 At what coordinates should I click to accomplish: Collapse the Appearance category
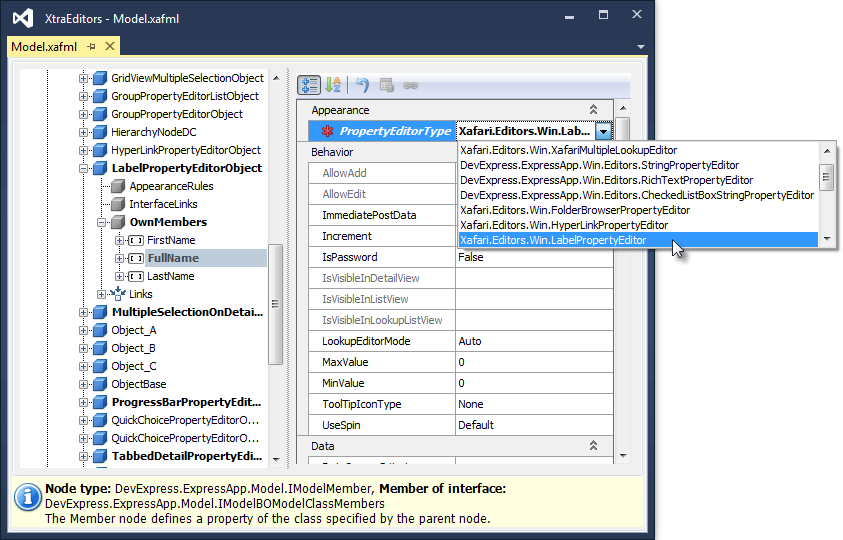coord(593,110)
